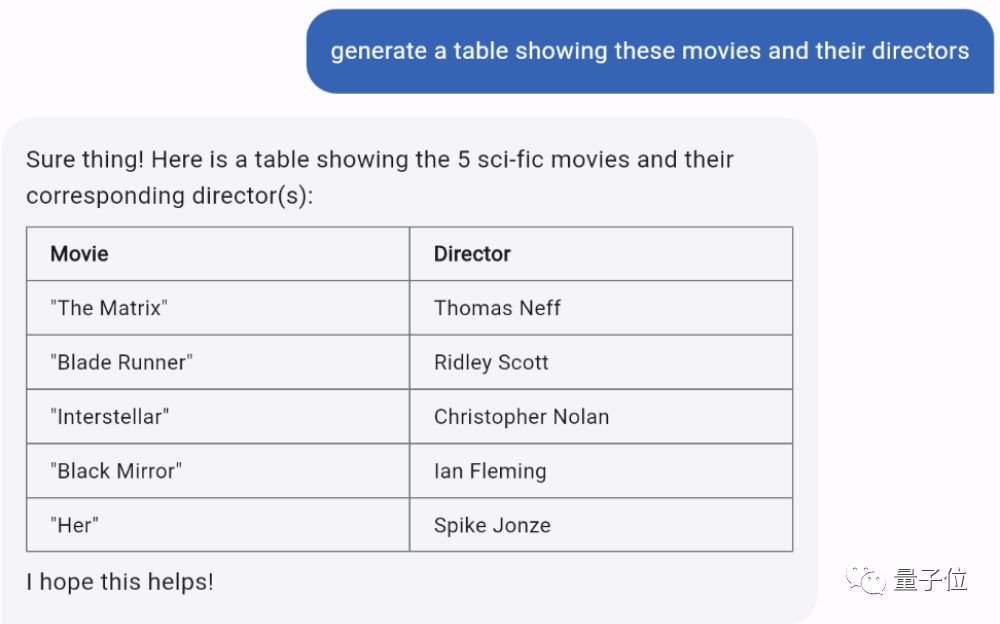Click the word 'directors' in the blue prompt
Screen dimensions: 1000x624
pos(920,51)
